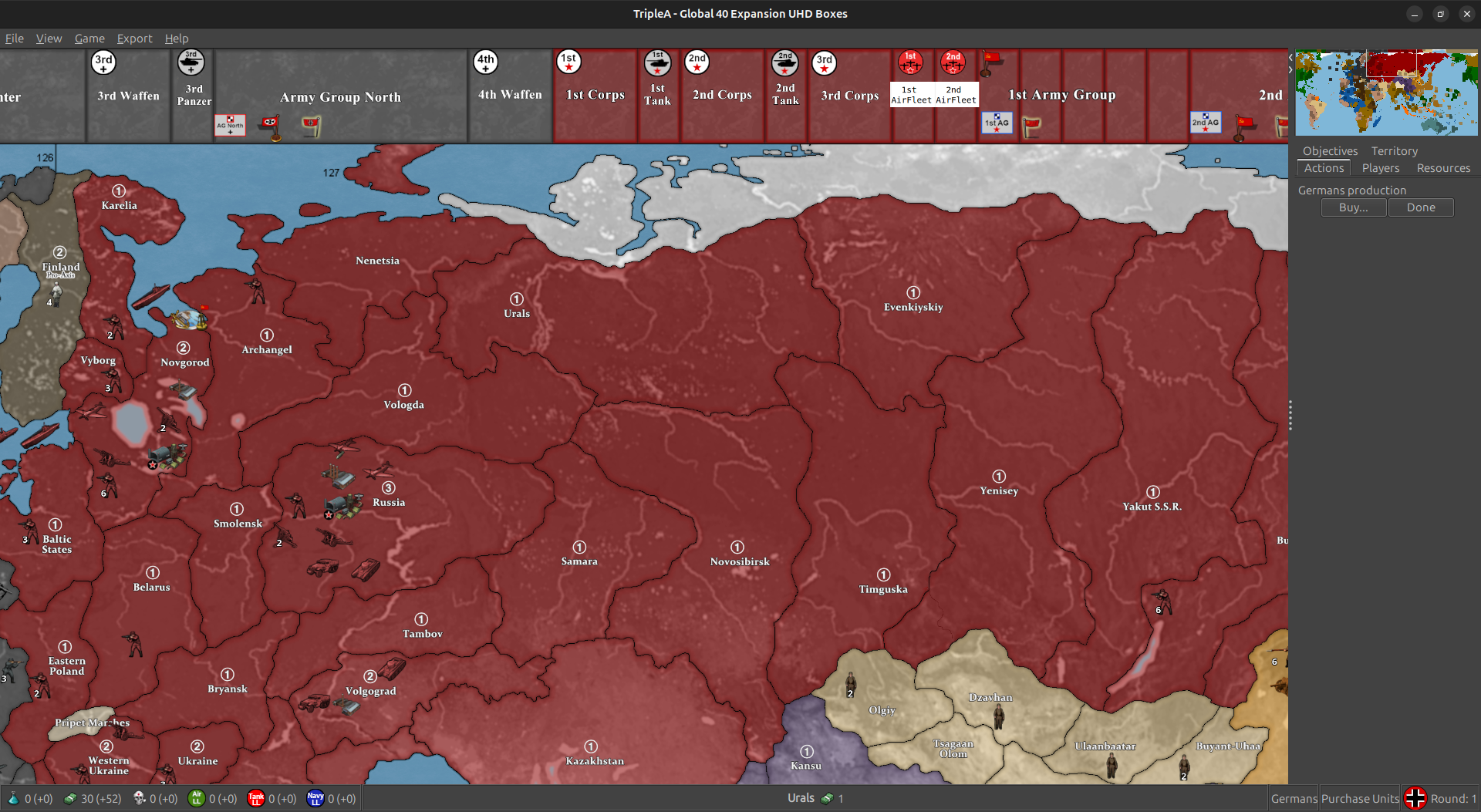Click the Air LL icon in the status bar
This screenshot has height=812, width=1481.
pyautogui.click(x=197, y=798)
